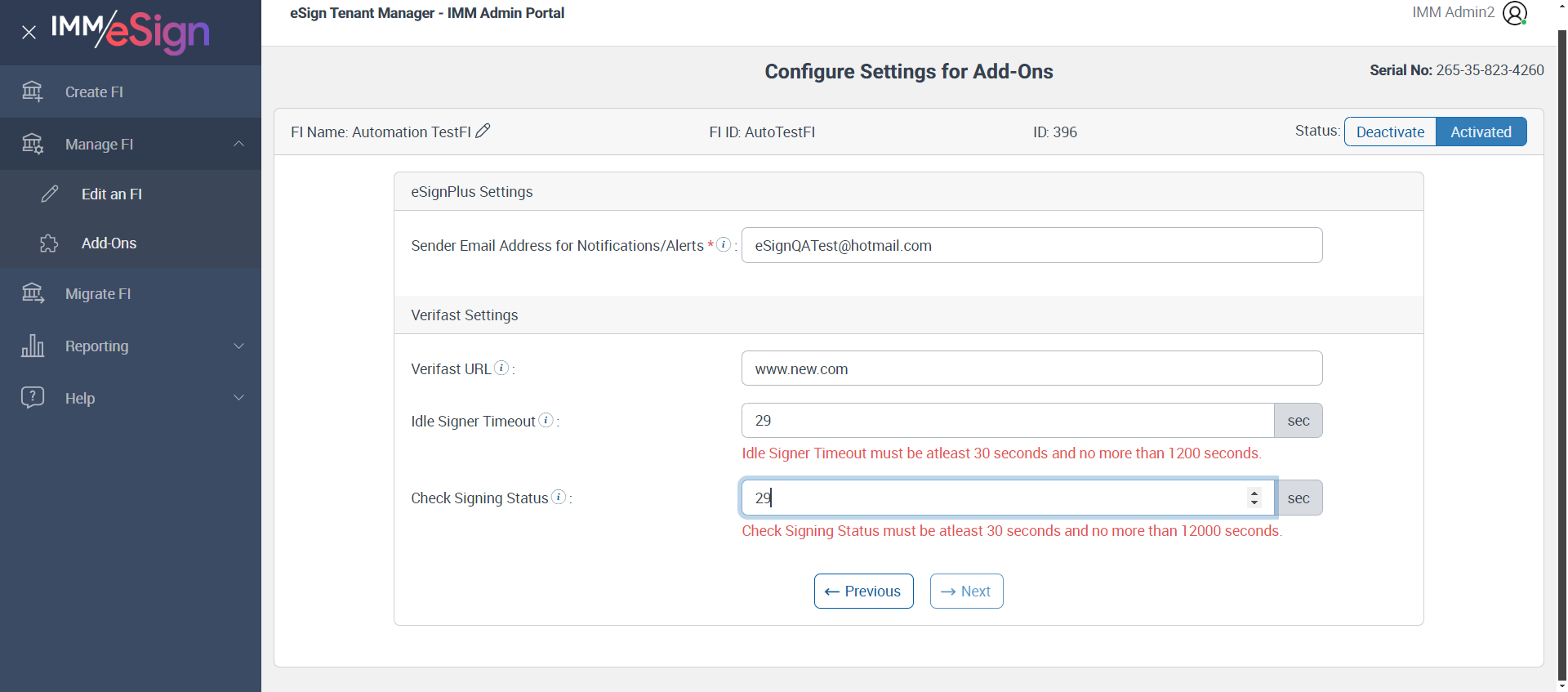This screenshot has height=692, width=1568.
Task: Go to Migrate FI page
Action: (x=98, y=294)
